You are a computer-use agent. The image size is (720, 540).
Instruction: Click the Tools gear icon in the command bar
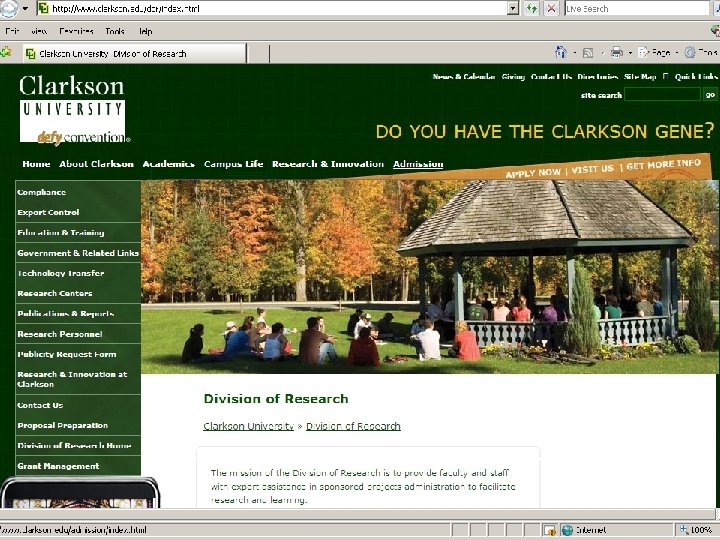(690, 52)
